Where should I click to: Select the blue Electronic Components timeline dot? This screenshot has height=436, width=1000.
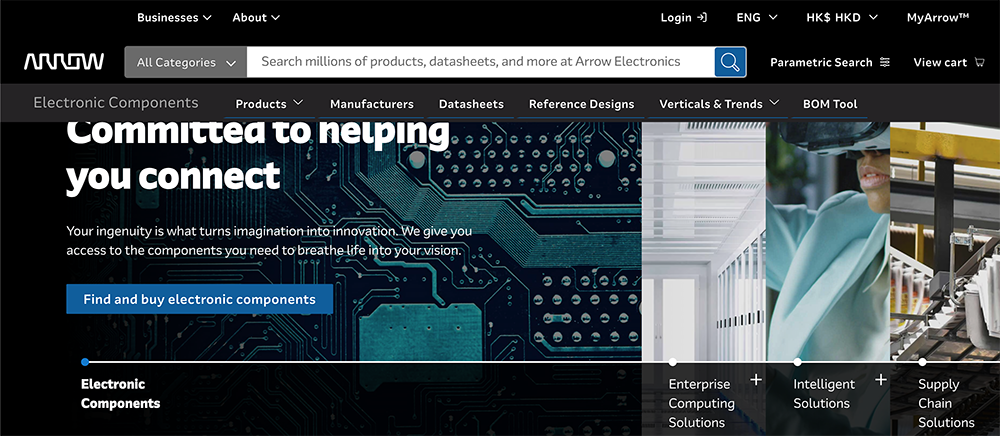(x=85, y=361)
